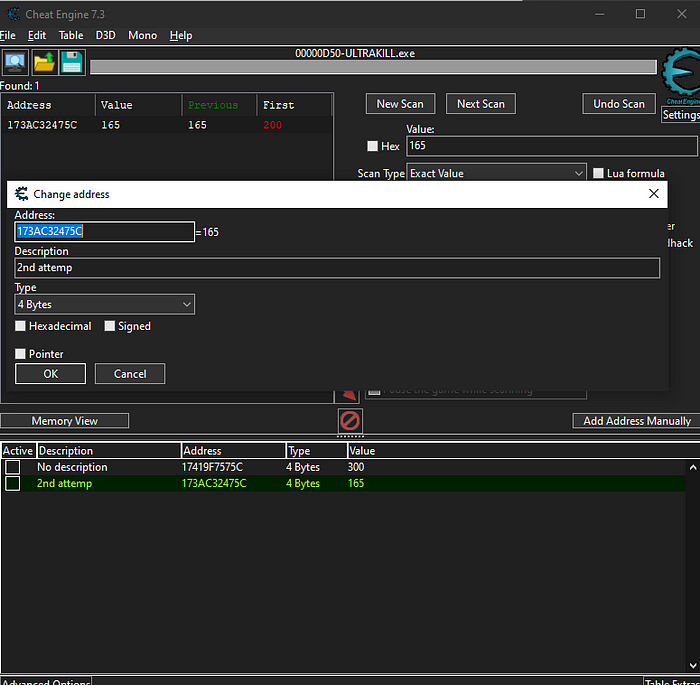Click the red First value 200
The image size is (700, 685).
click(x=272, y=125)
